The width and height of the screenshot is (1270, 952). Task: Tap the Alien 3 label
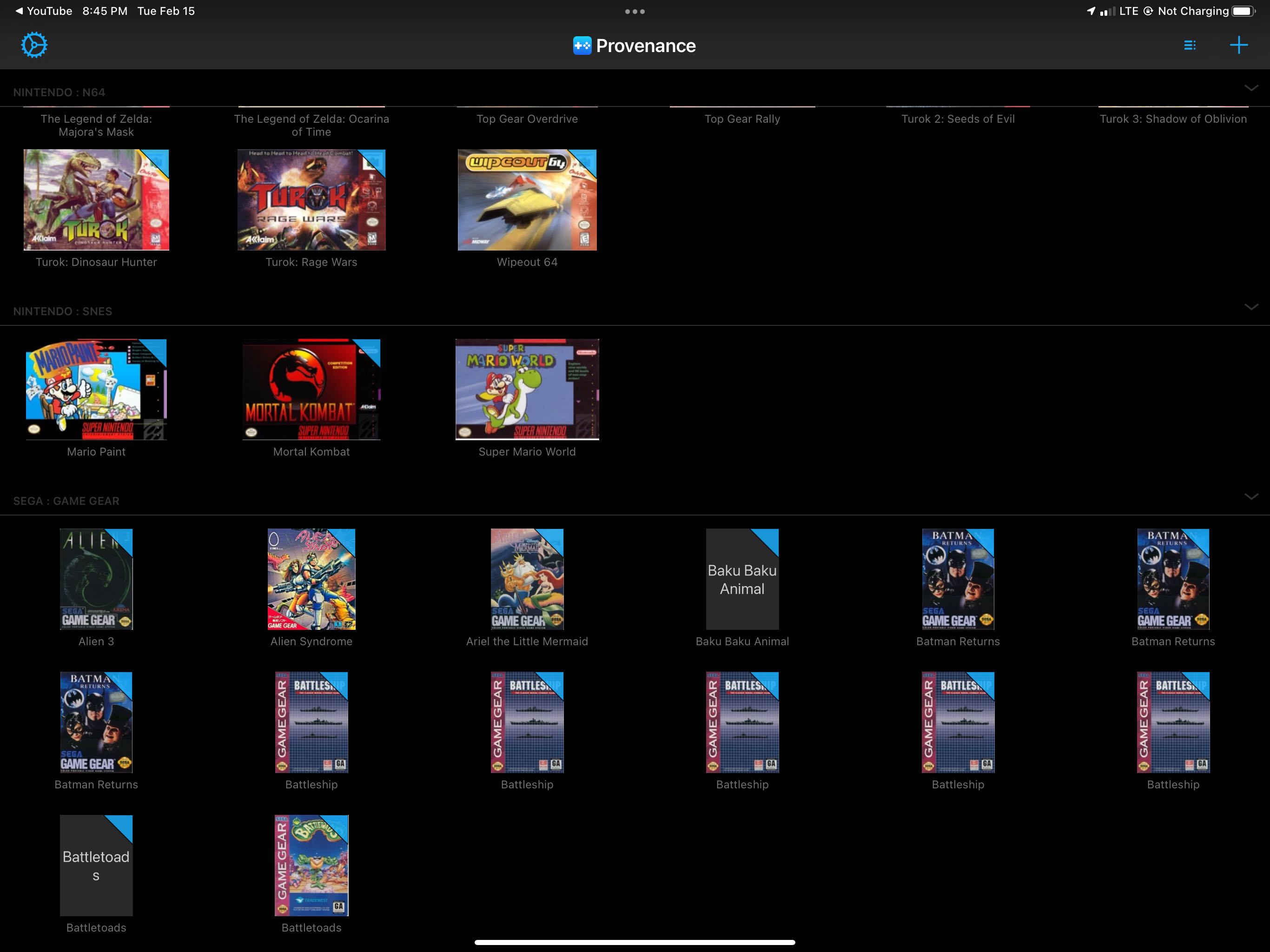(x=96, y=641)
